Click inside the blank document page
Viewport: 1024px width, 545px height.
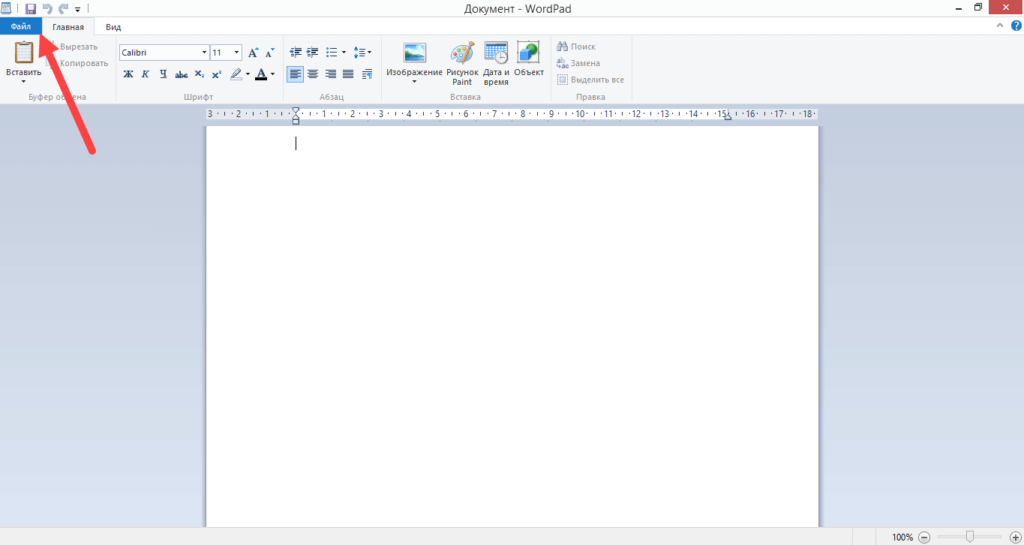tap(512, 320)
